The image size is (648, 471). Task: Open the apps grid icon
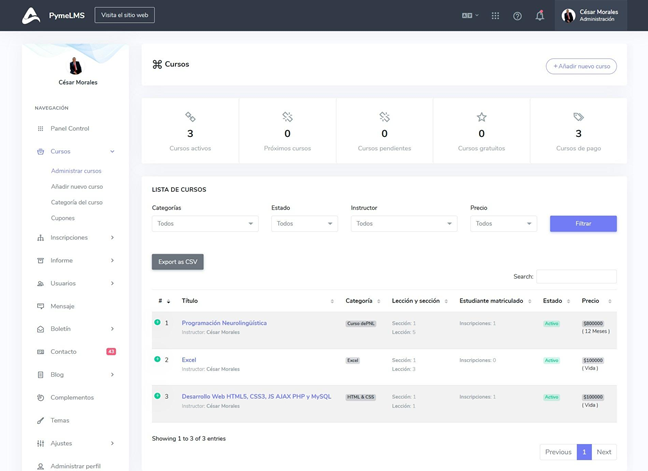tap(495, 16)
